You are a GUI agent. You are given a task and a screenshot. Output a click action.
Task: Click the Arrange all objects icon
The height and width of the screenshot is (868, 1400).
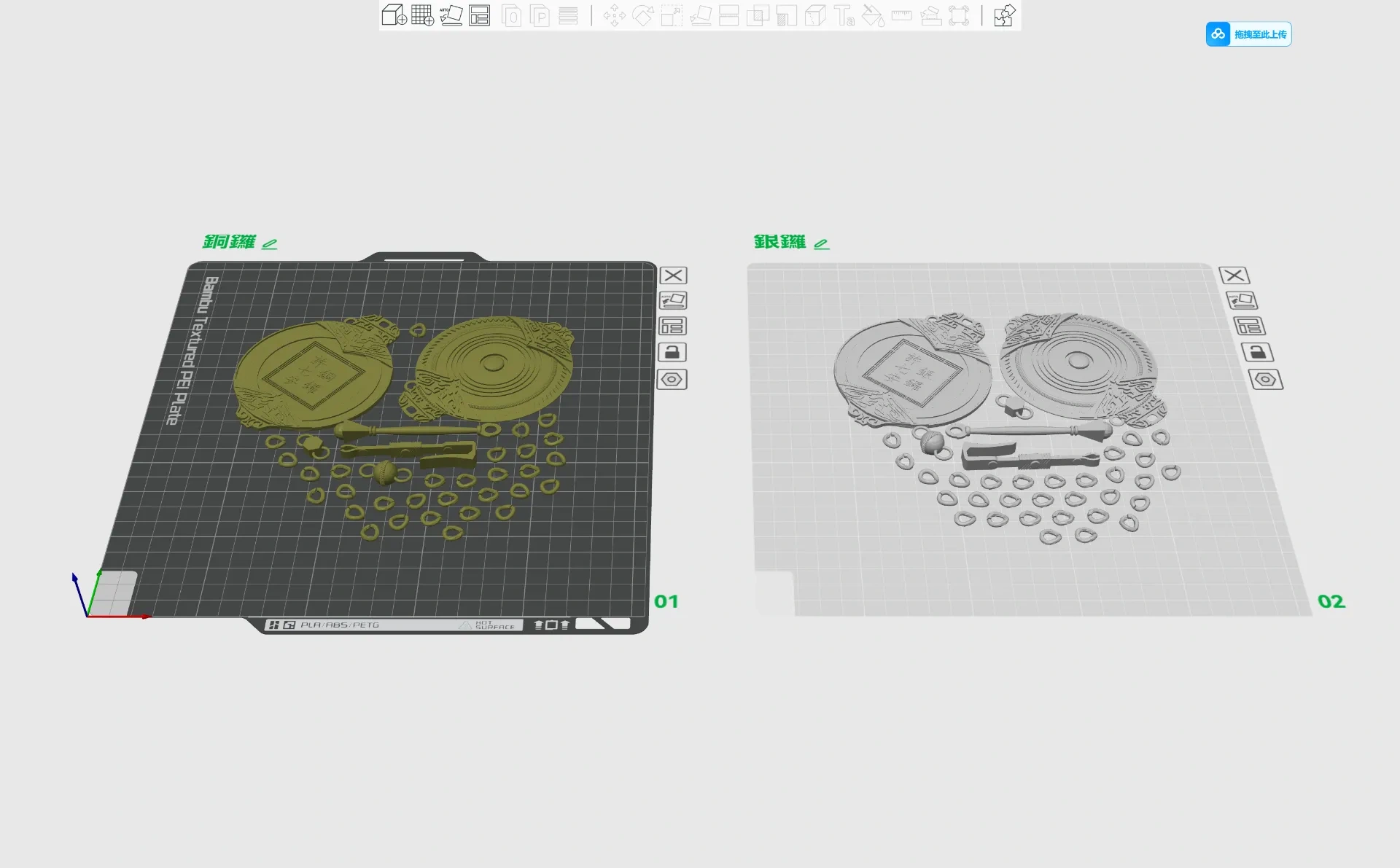pyautogui.click(x=480, y=15)
